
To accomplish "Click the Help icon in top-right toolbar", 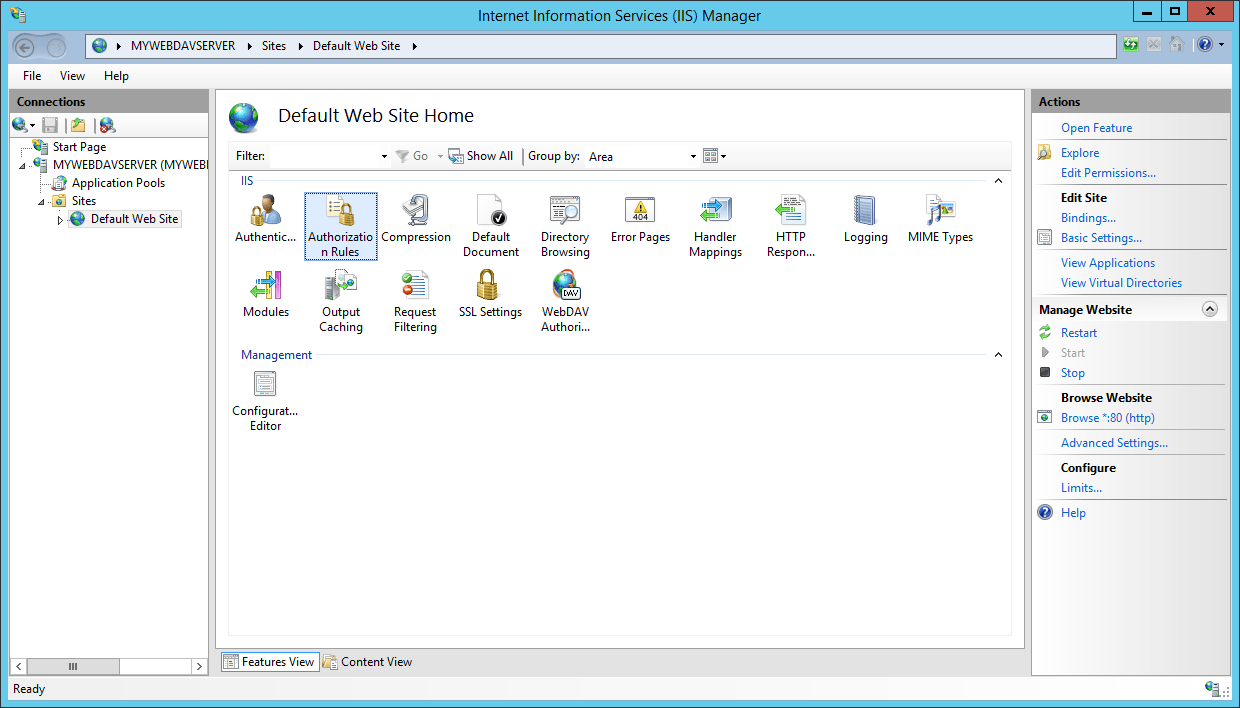I will click(1205, 45).
